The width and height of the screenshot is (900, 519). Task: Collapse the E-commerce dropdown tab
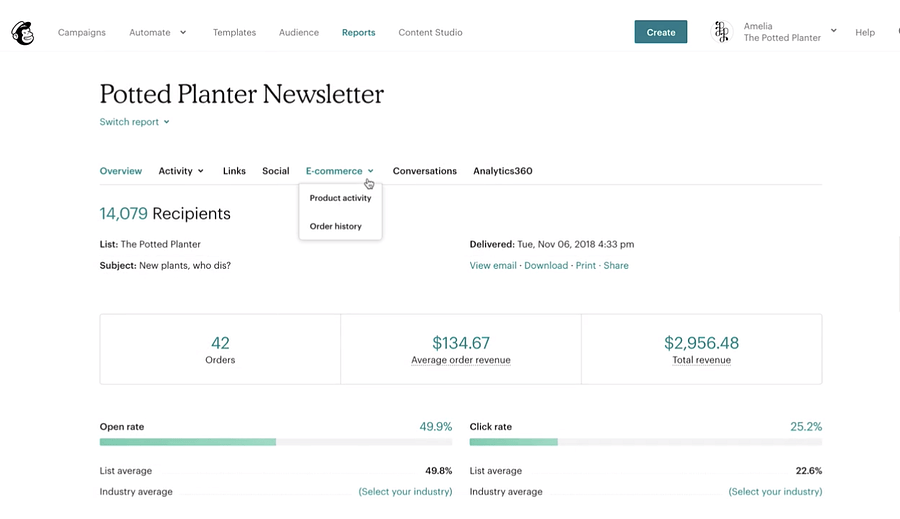click(339, 171)
